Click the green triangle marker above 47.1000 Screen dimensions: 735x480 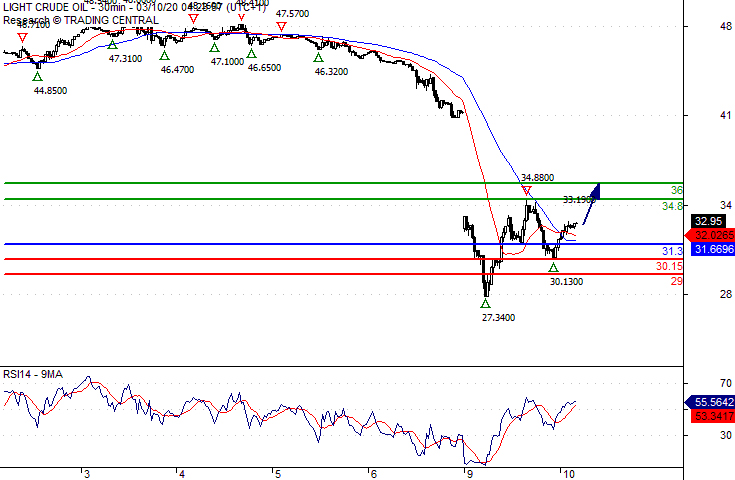coord(214,47)
